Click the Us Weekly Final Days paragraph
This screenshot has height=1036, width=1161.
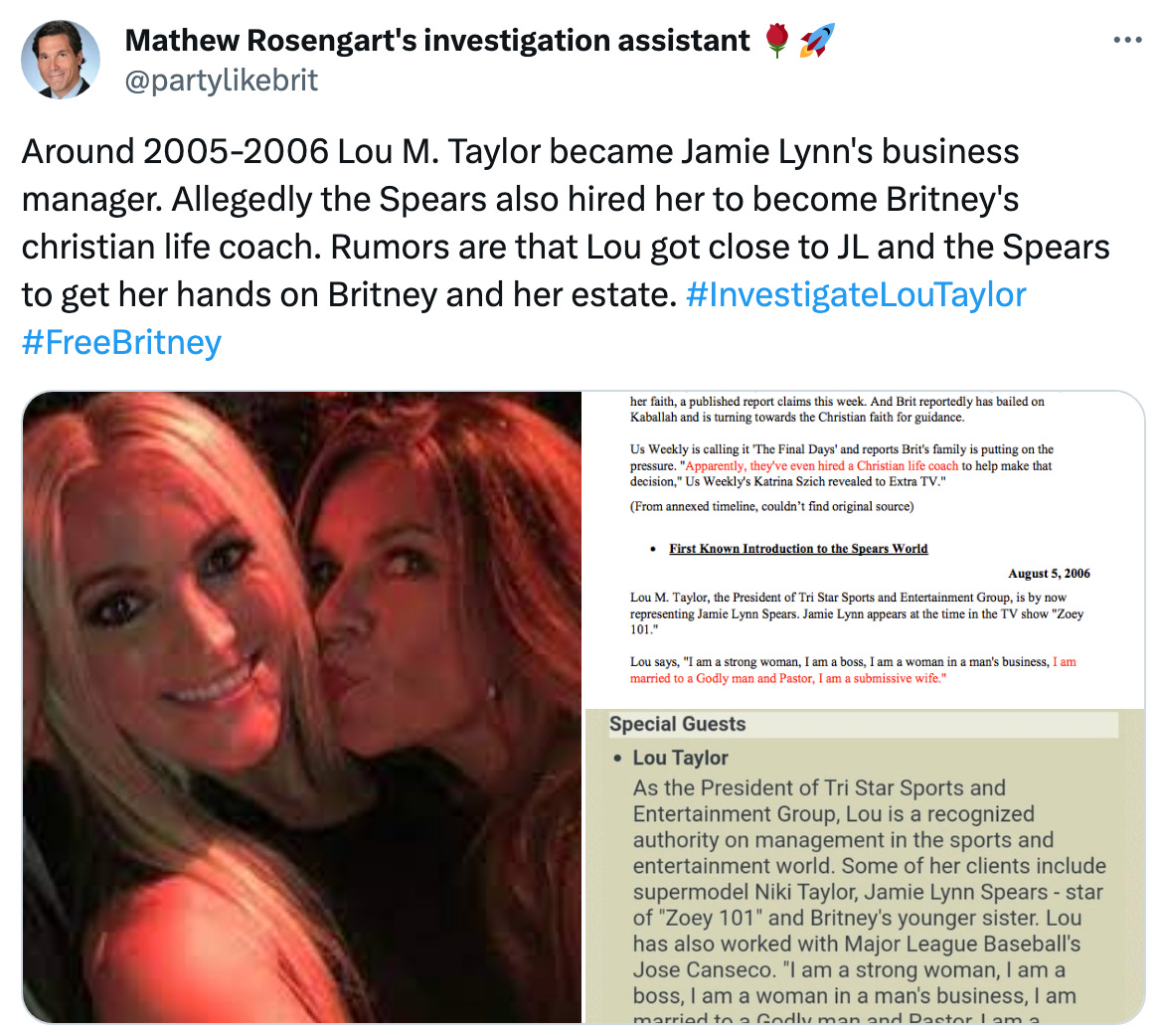point(841,465)
